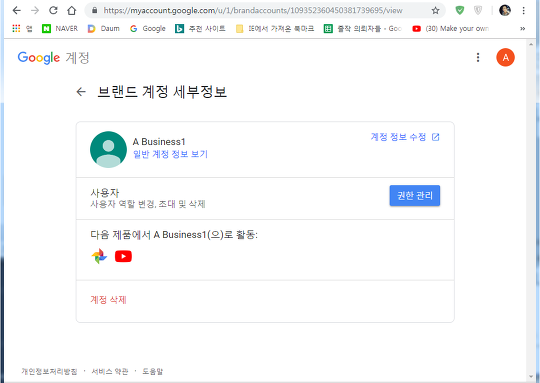The height and width of the screenshot is (383, 540).
Task: Click the Google 계정 logo
Action: click(53, 58)
